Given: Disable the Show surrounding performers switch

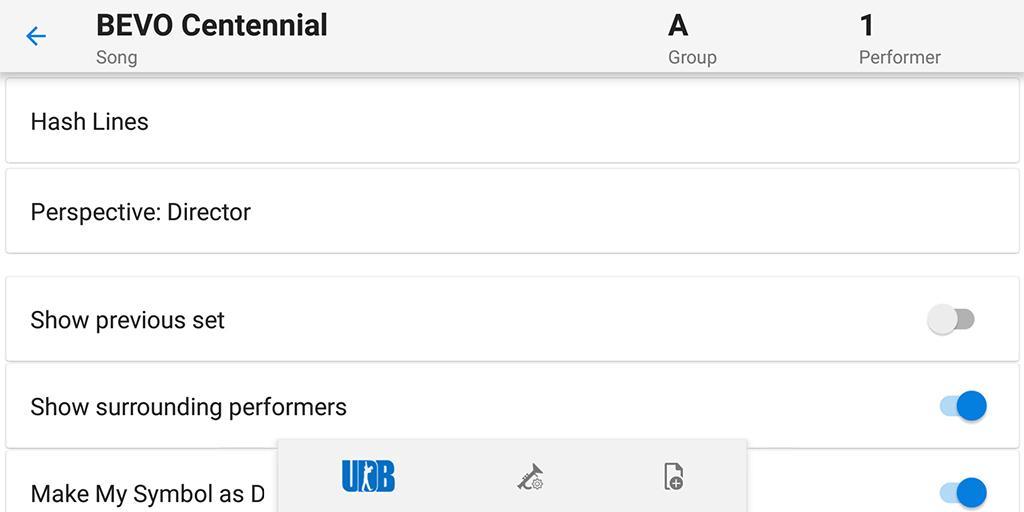Looking at the screenshot, I should click(x=963, y=406).
